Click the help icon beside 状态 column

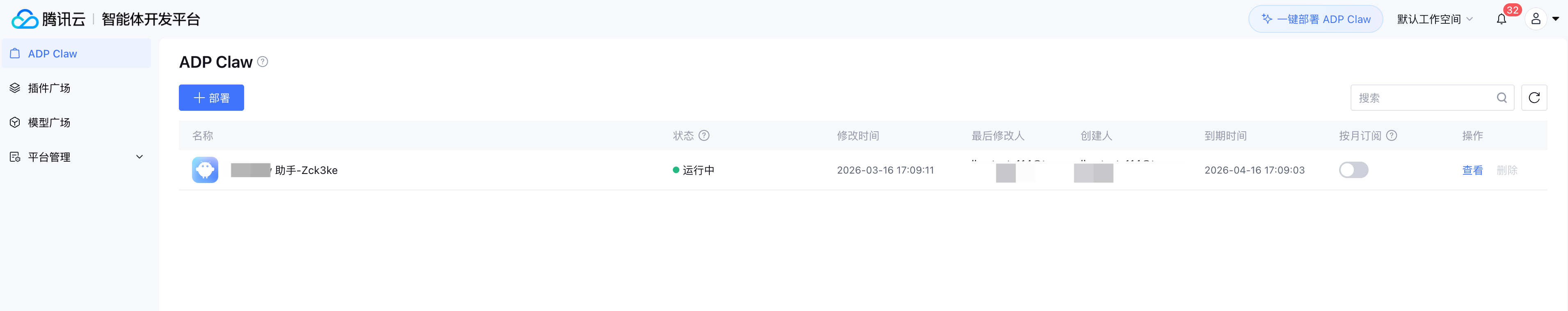[x=704, y=136]
